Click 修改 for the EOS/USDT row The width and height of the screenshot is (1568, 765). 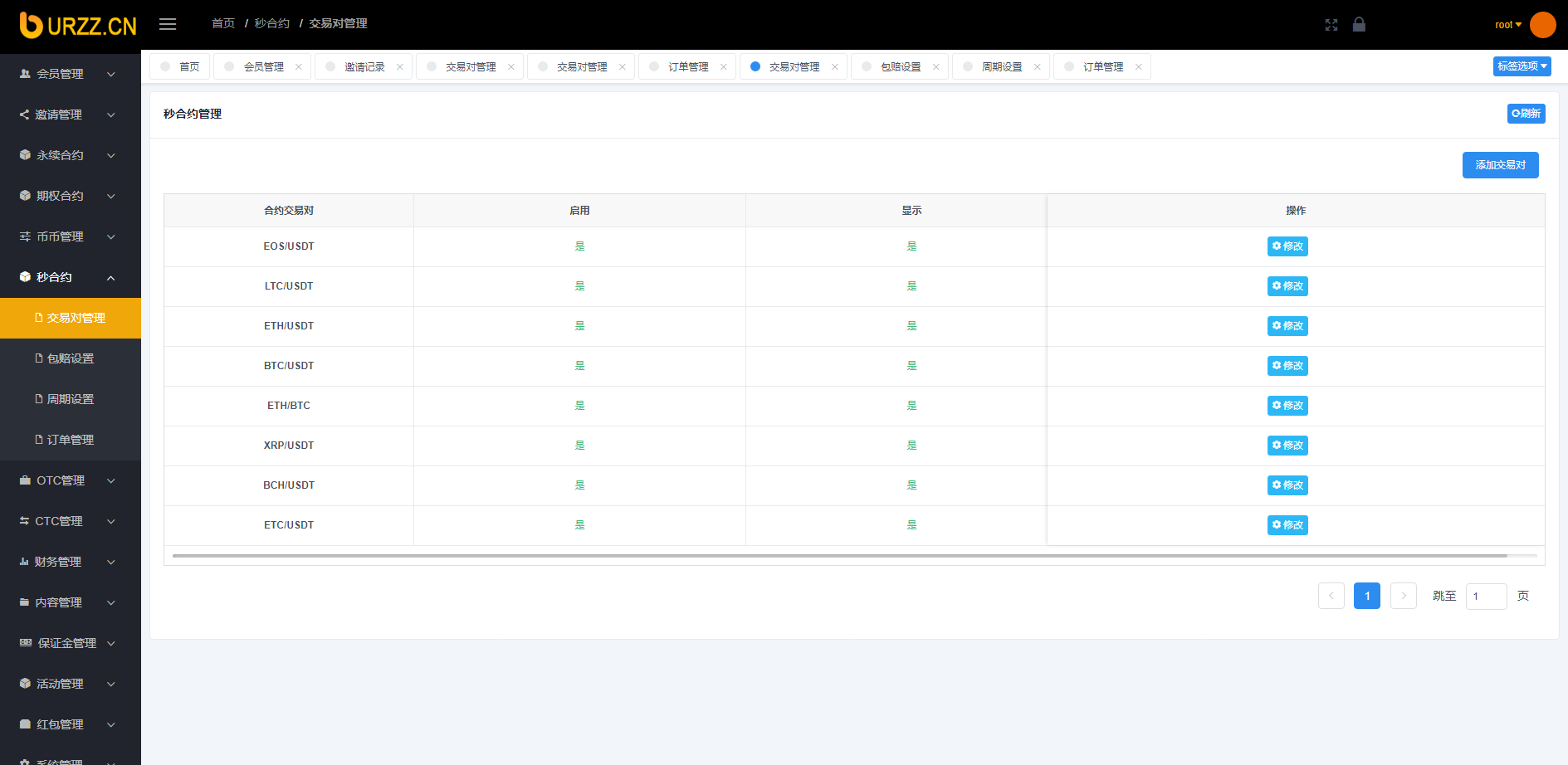1287,246
